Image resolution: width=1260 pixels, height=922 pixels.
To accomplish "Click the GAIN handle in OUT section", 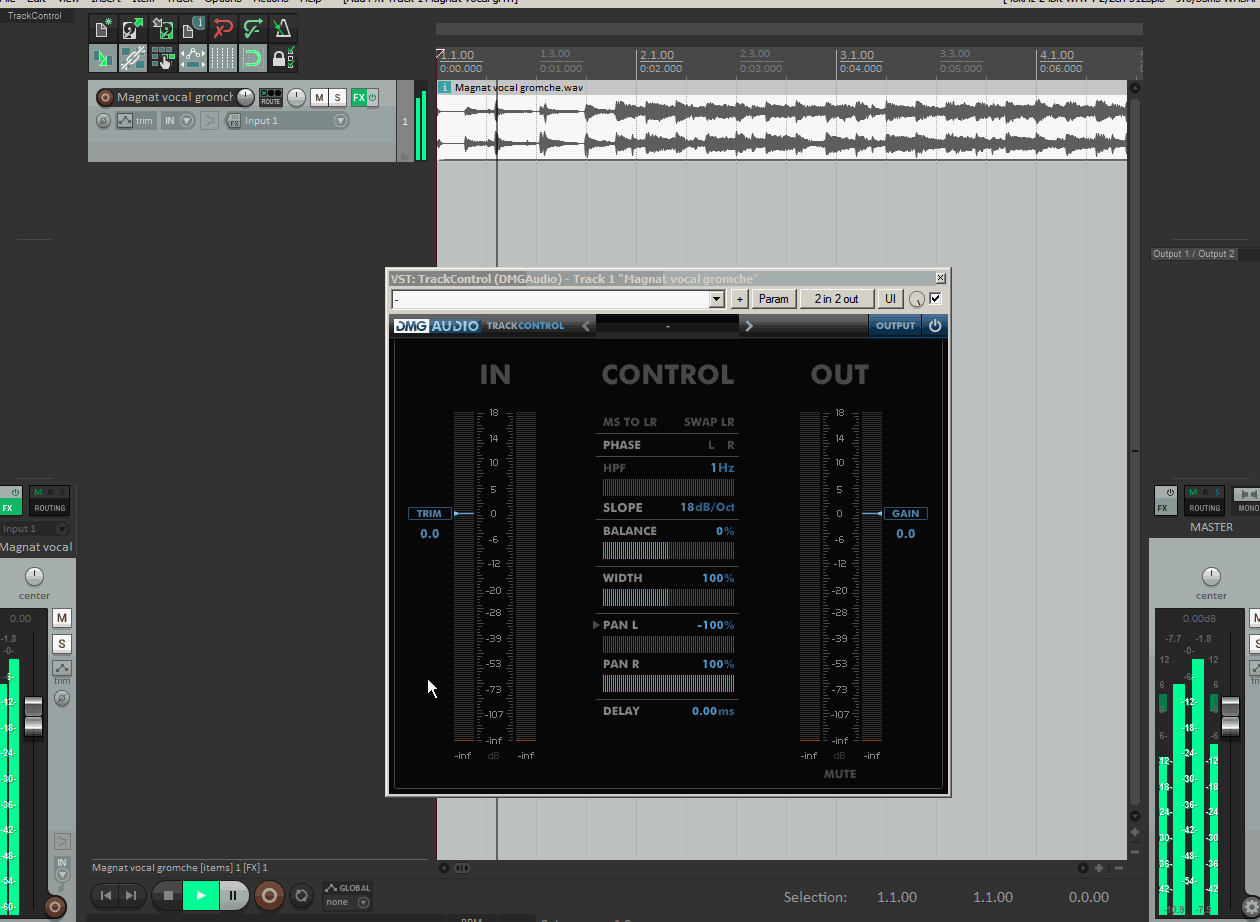I will (905, 514).
